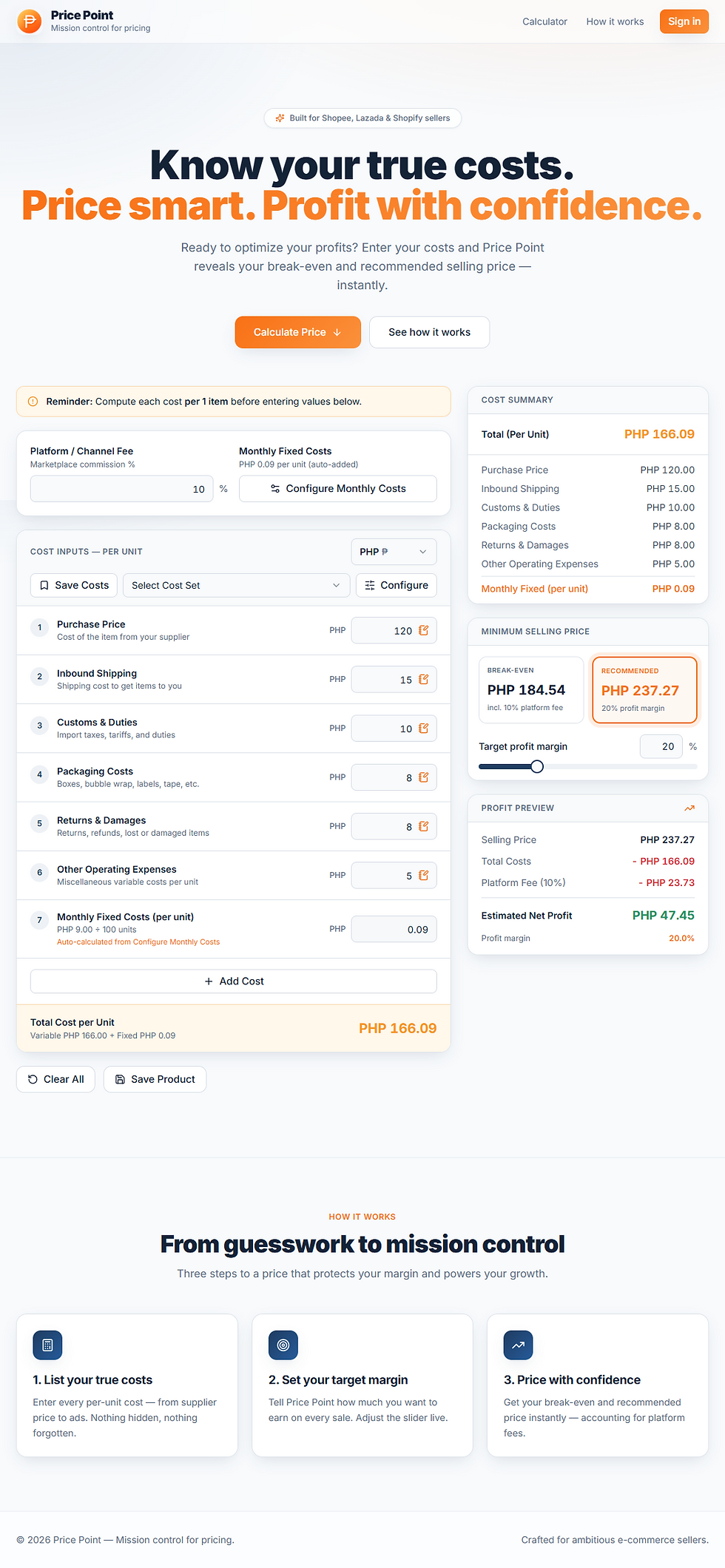The height and width of the screenshot is (1568, 725).
Task: Click the row number 1 badge for Purchase Price
Action: point(40,627)
